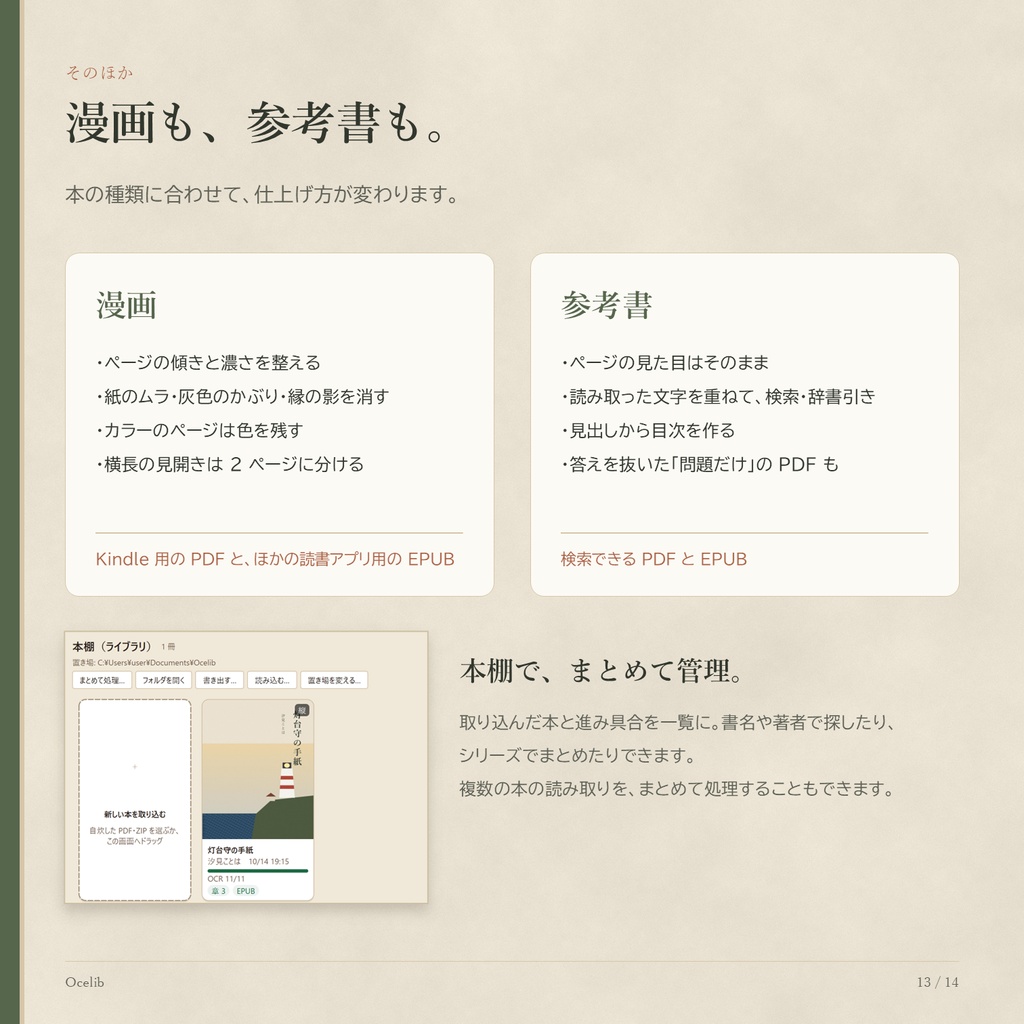Image resolution: width=1024 pixels, height=1024 pixels.
Task: Click the OCR 11/11 status text
Action: (226, 879)
